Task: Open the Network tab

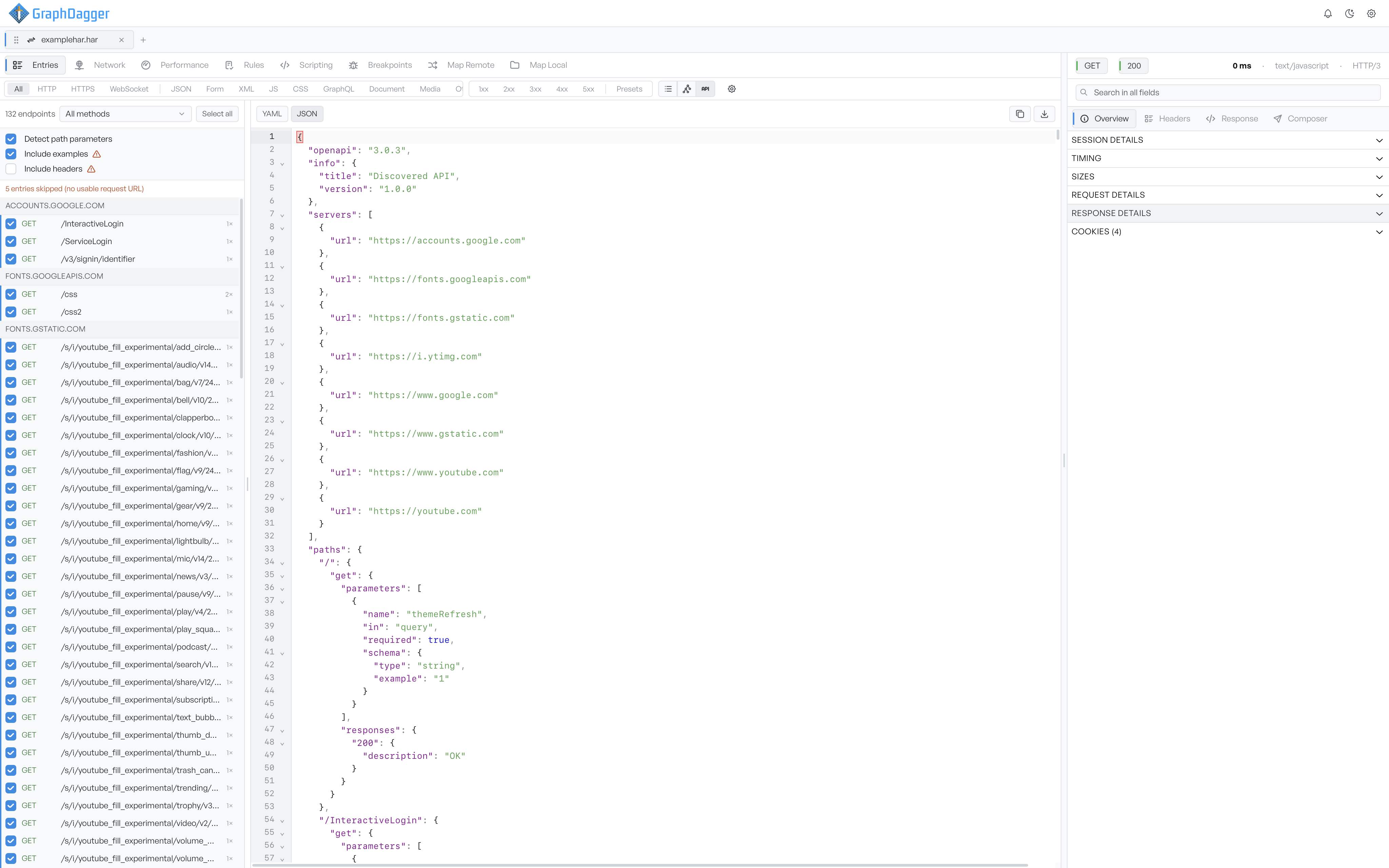Action: point(100,65)
